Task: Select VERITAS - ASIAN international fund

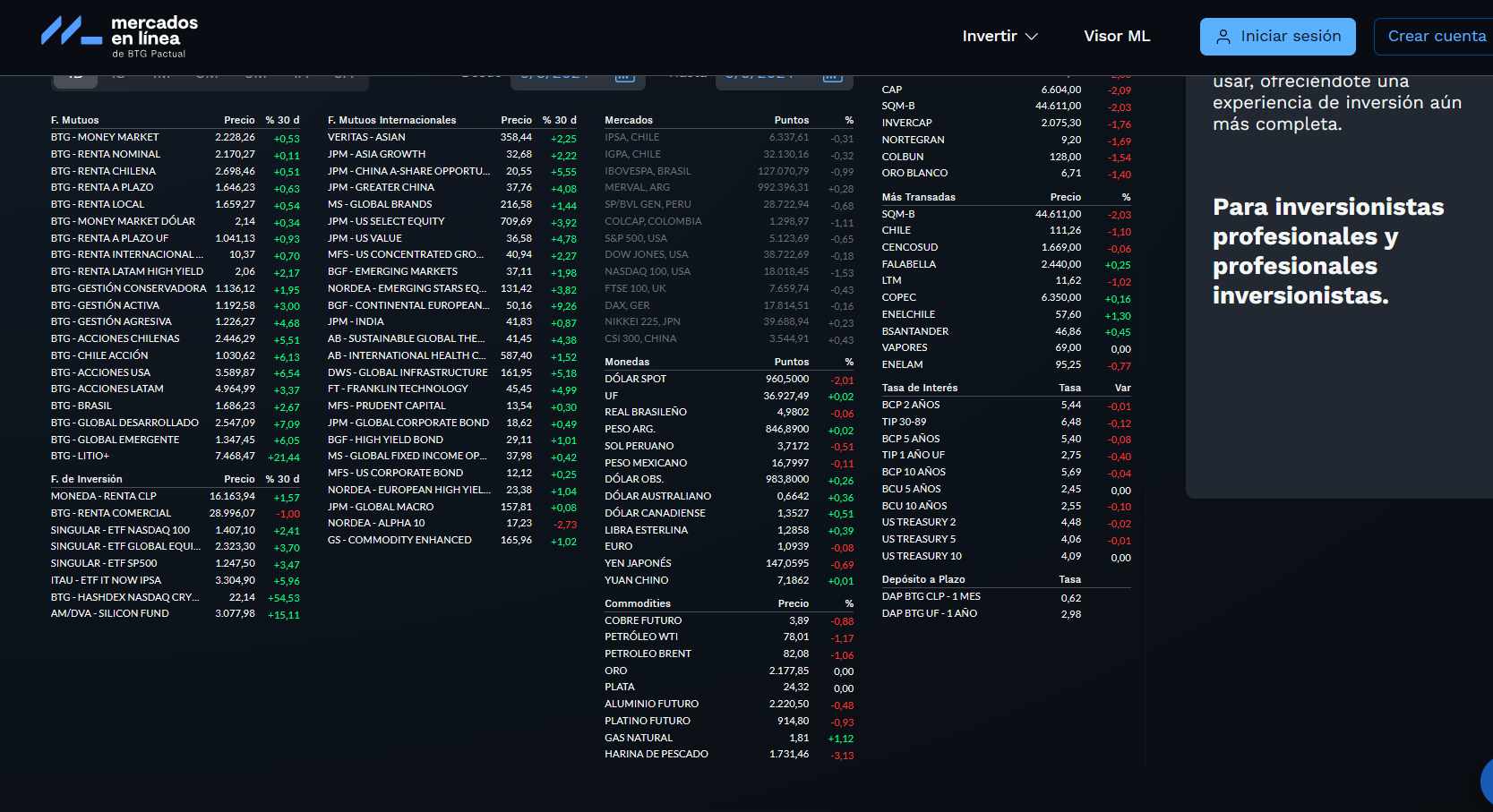Action: tap(452, 137)
